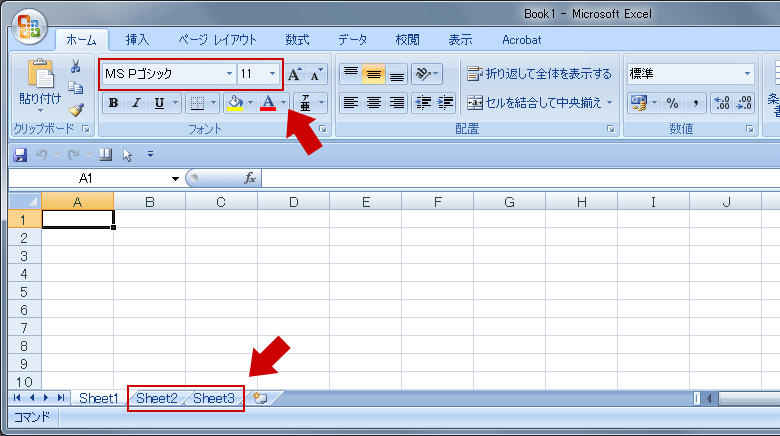
Task: Open the 標準 number format dropdown
Action: coord(747,74)
